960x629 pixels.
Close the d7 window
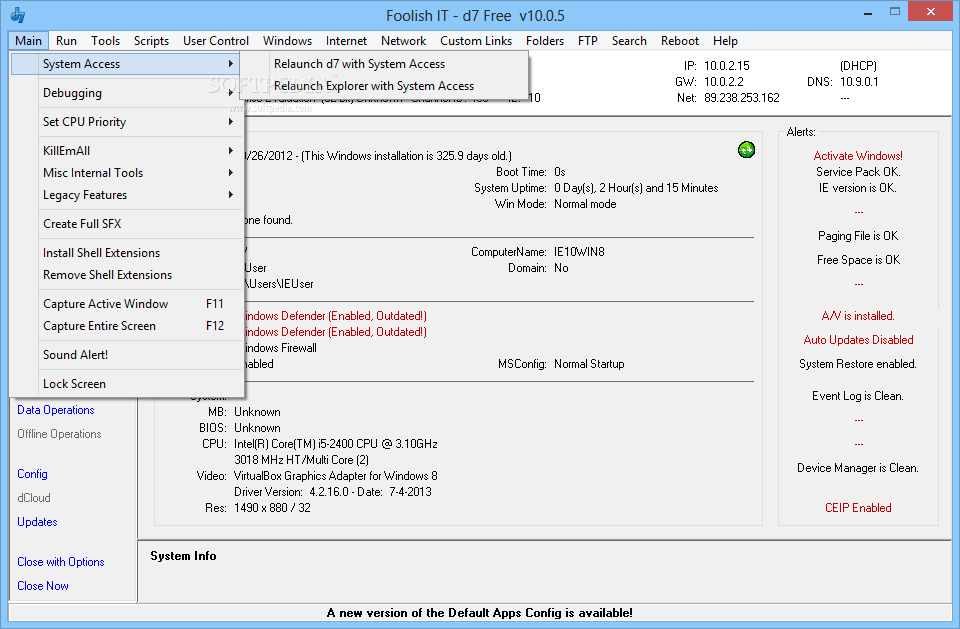(931, 11)
